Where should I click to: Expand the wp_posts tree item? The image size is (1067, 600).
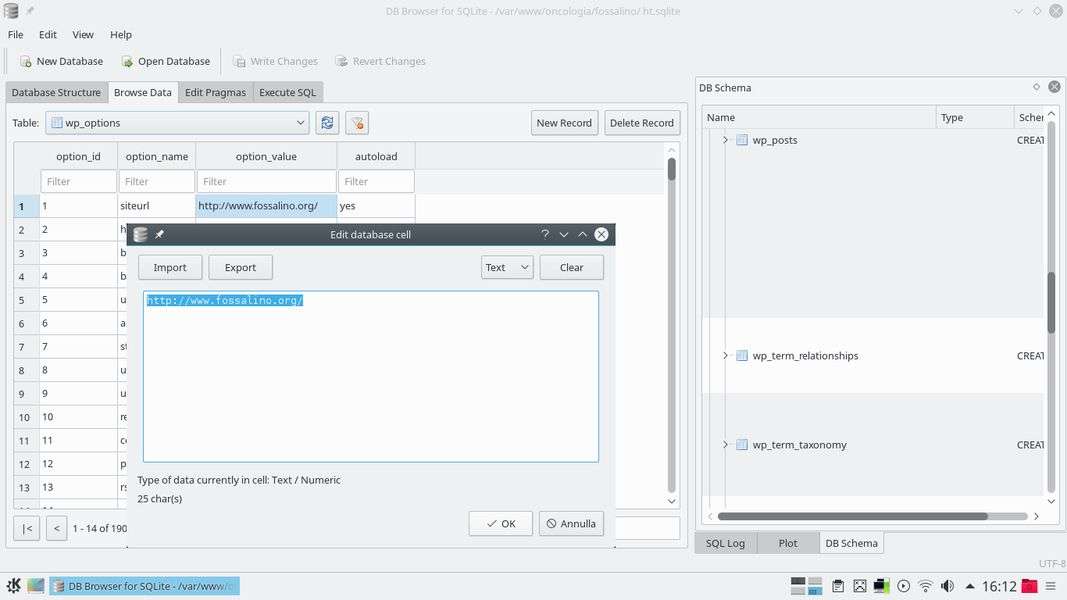tap(725, 139)
